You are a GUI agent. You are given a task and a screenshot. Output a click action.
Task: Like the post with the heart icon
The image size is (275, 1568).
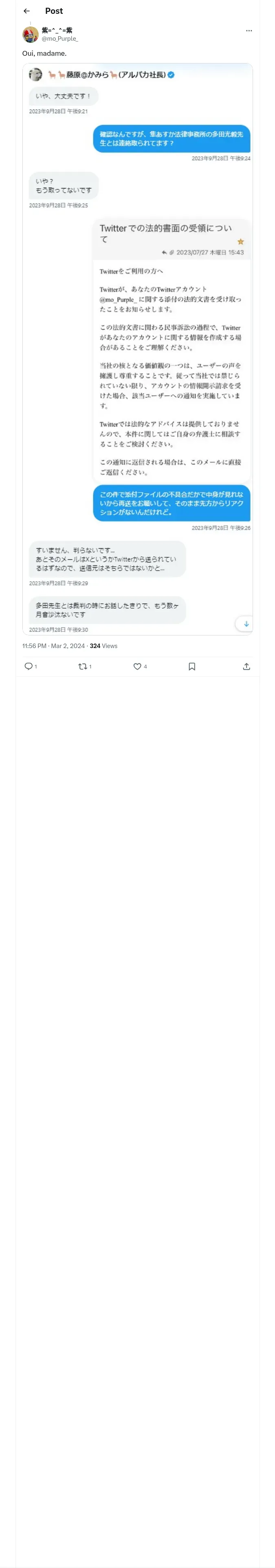(x=137, y=666)
